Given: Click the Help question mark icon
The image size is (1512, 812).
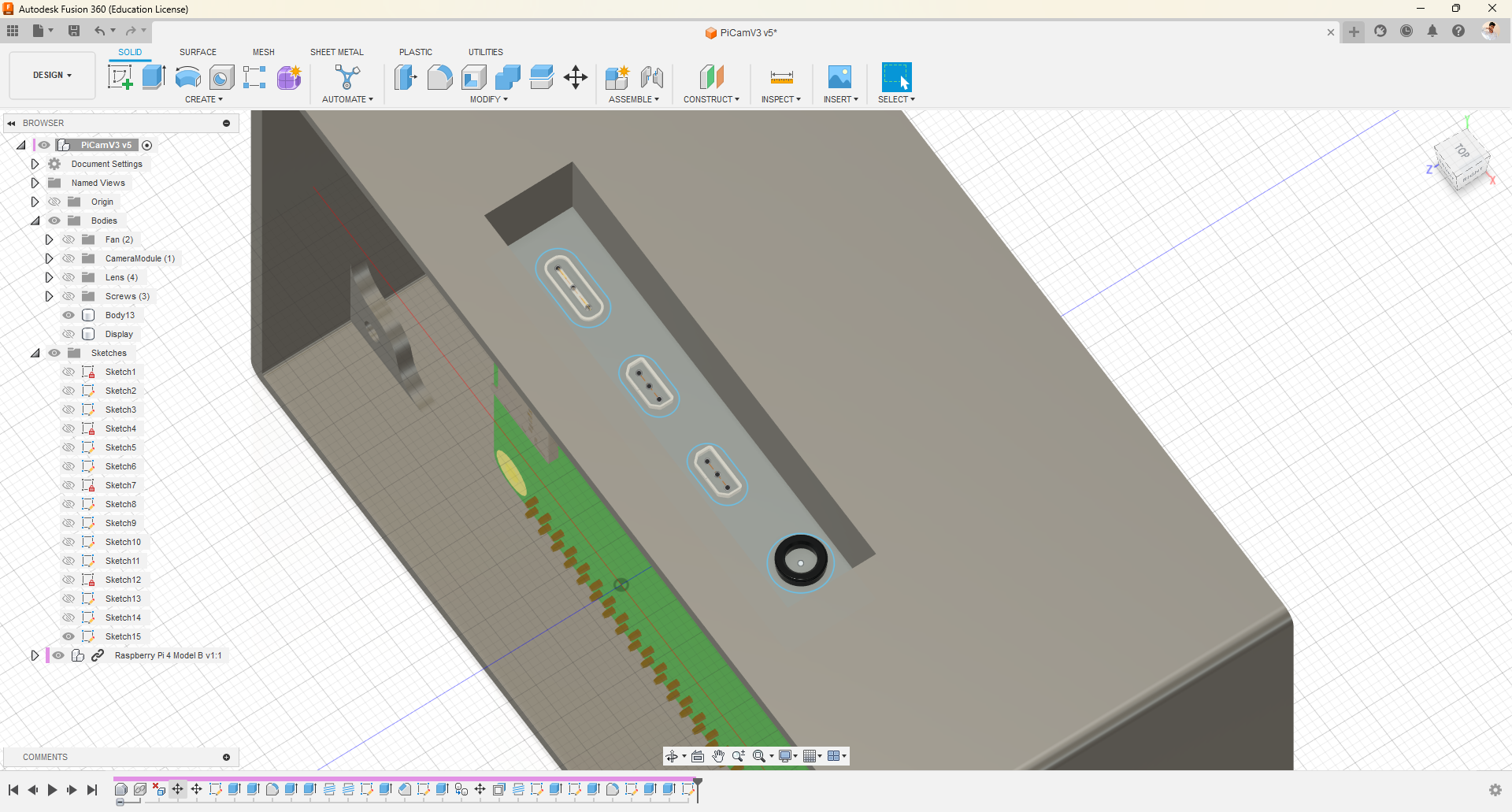Looking at the screenshot, I should coord(1458,32).
